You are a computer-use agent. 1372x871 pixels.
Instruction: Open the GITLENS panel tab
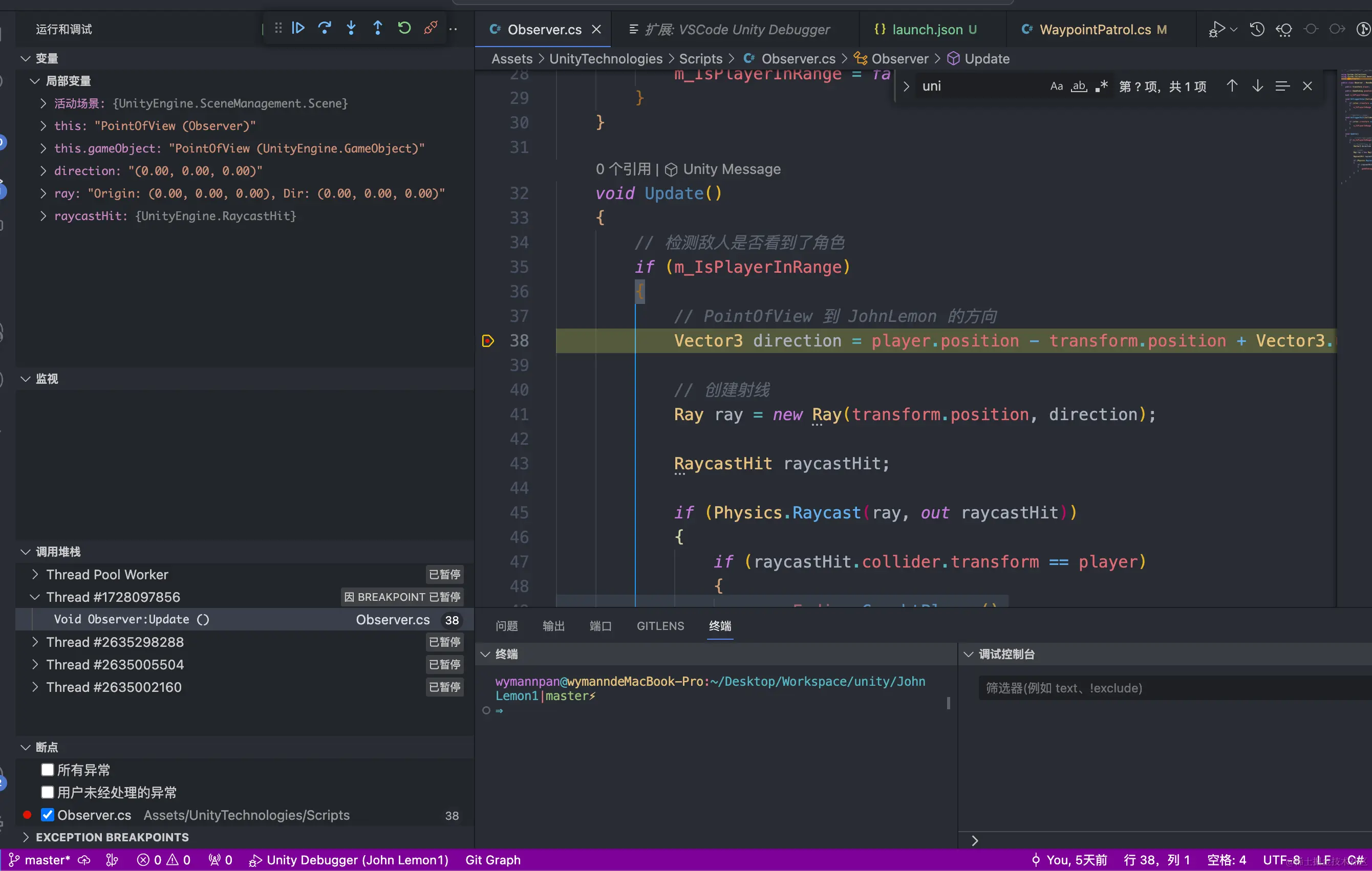tap(660, 626)
